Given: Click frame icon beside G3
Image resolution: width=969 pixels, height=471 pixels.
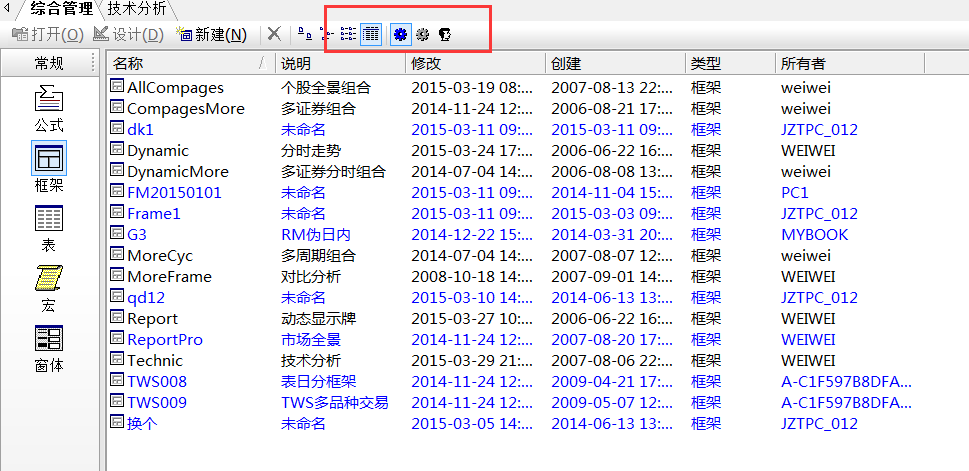Looking at the screenshot, I should coord(117,233).
